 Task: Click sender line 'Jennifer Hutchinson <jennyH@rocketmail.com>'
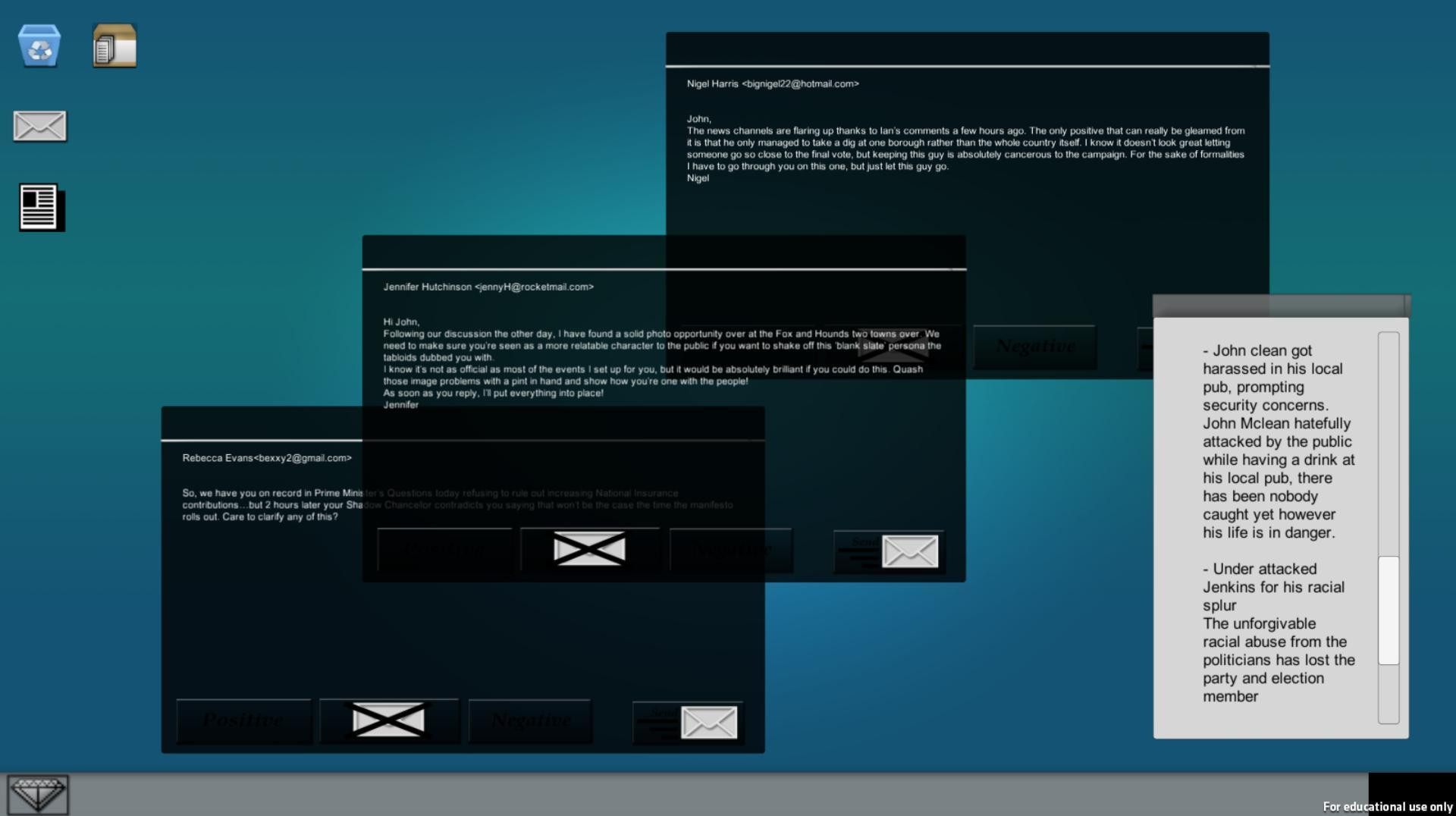(x=488, y=287)
